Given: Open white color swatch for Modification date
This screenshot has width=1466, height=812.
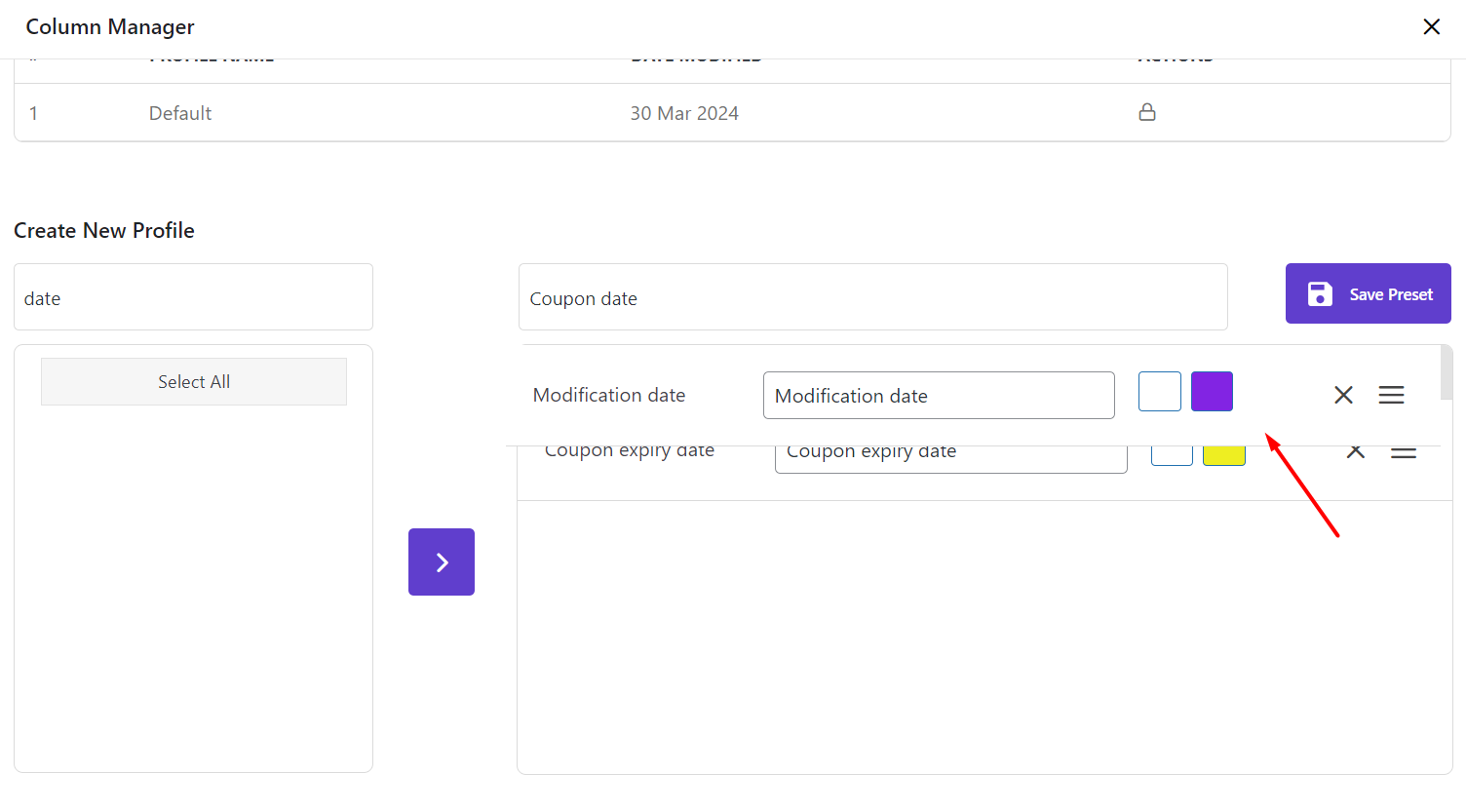Looking at the screenshot, I should 1159,392.
